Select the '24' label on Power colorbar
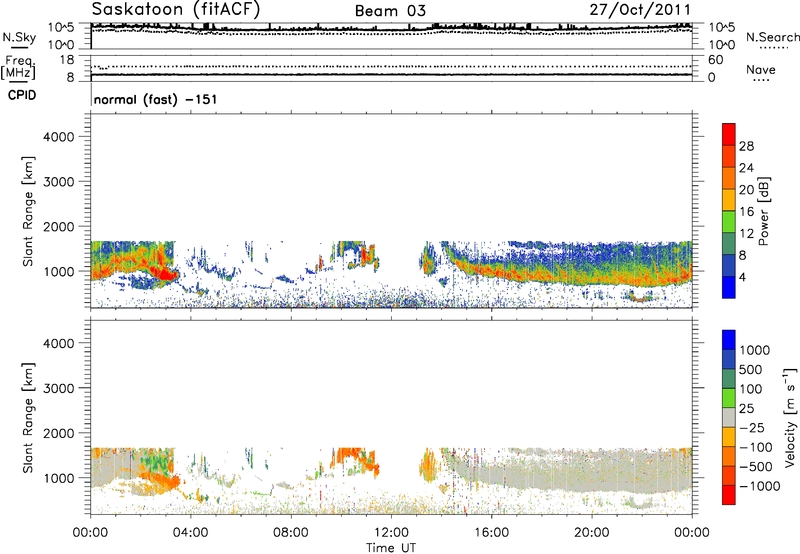The image size is (800, 554). pos(746,168)
